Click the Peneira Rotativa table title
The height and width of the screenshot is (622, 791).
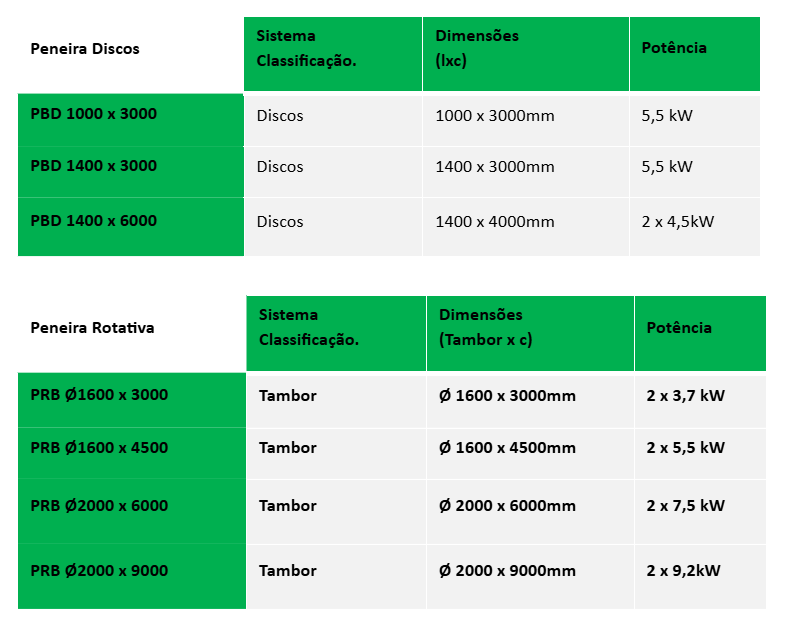(x=92, y=328)
